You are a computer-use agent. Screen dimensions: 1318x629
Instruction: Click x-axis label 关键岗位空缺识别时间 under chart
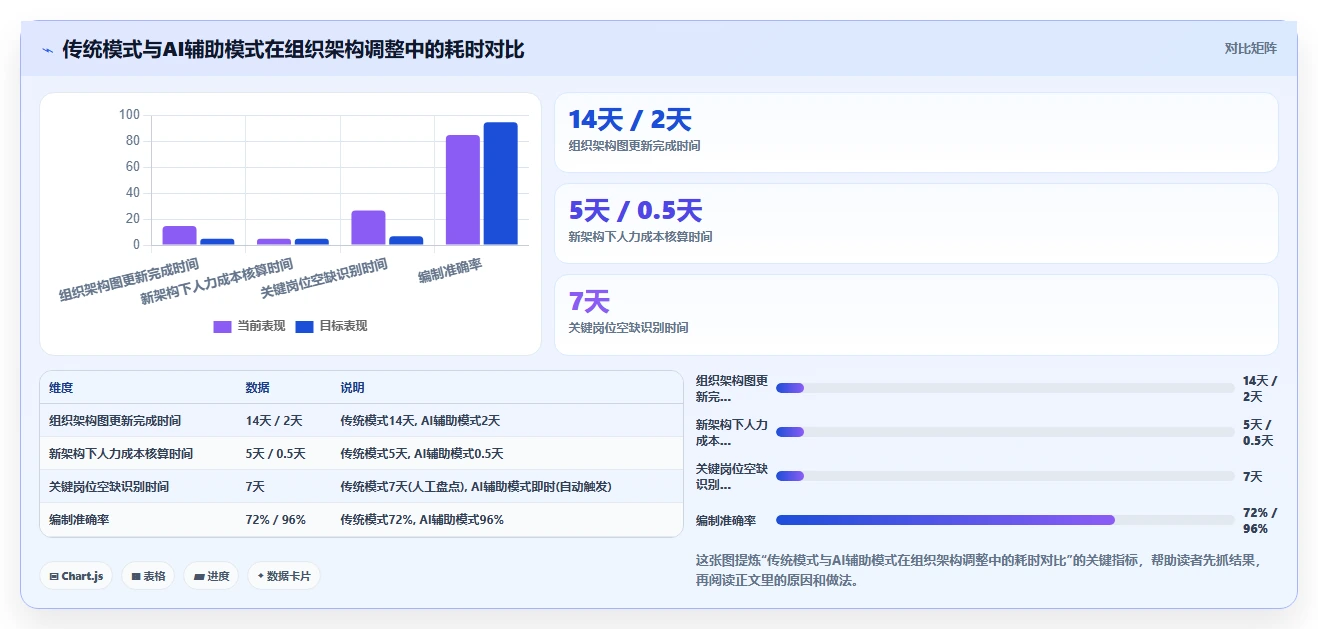tap(324, 279)
